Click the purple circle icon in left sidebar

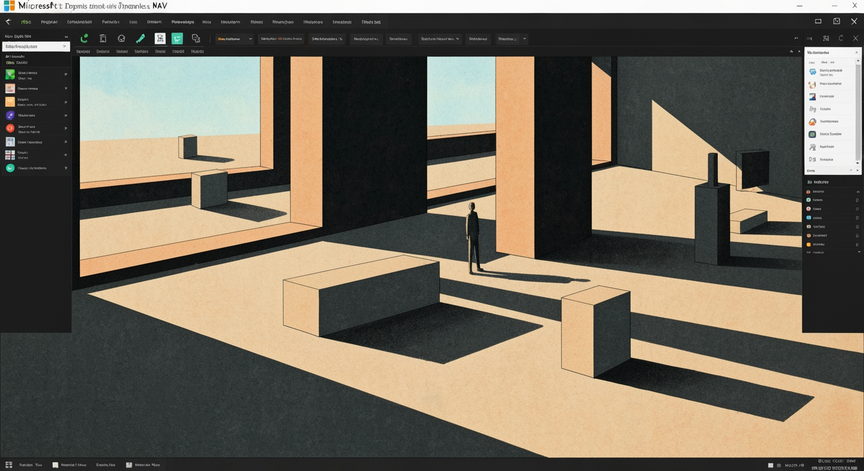(10, 115)
